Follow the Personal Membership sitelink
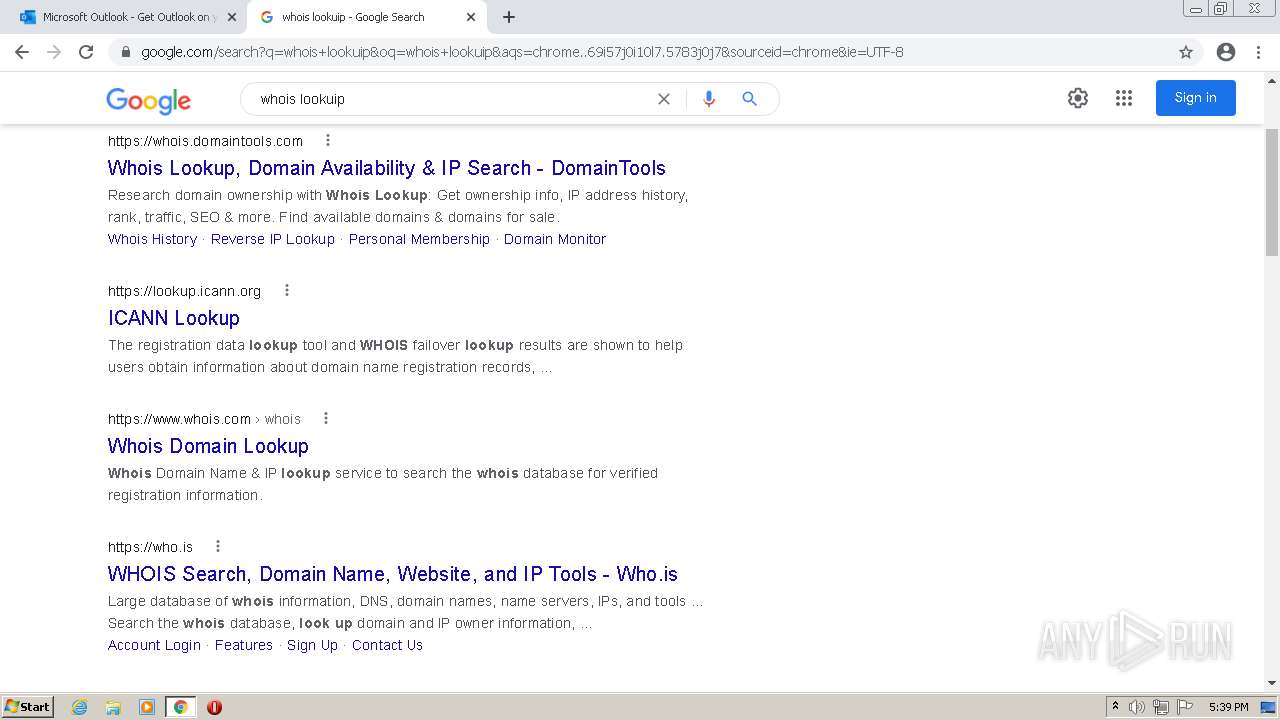Image resolution: width=1280 pixels, height=720 pixels. pyautogui.click(x=419, y=239)
